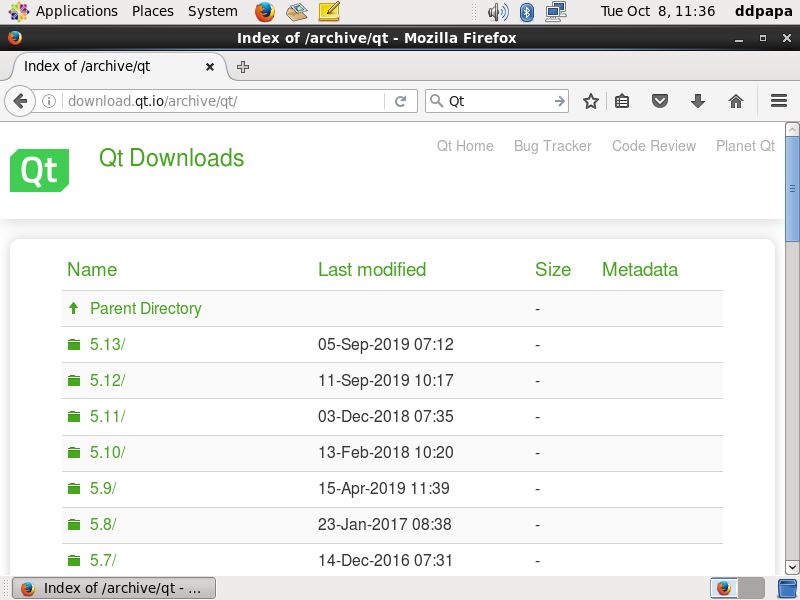
Task: Navigate back using the back arrow
Action: click(21, 101)
